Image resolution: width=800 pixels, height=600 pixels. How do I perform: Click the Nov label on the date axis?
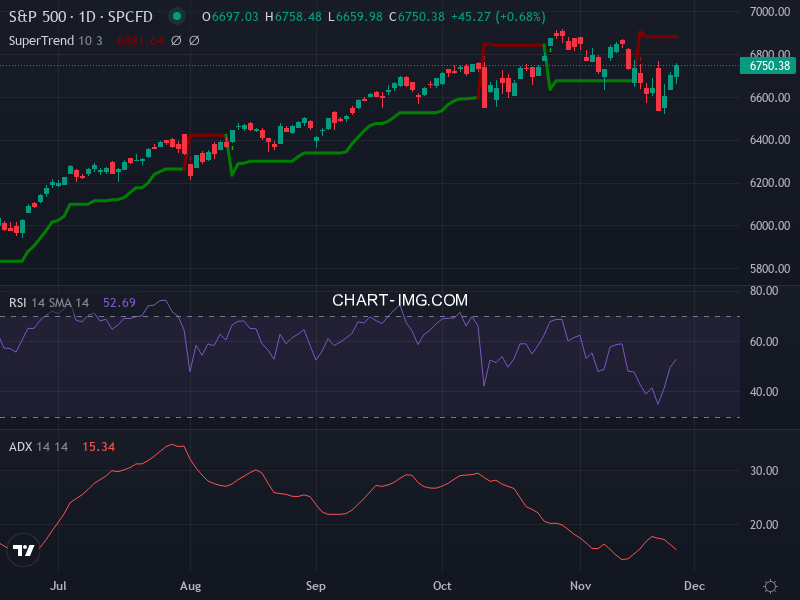click(x=582, y=585)
